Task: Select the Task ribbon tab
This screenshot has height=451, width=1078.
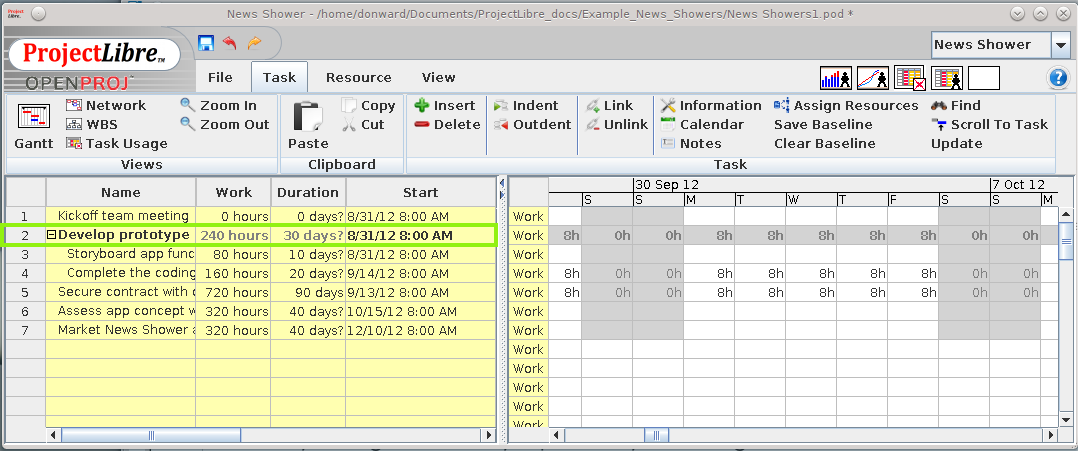Action: click(x=279, y=78)
